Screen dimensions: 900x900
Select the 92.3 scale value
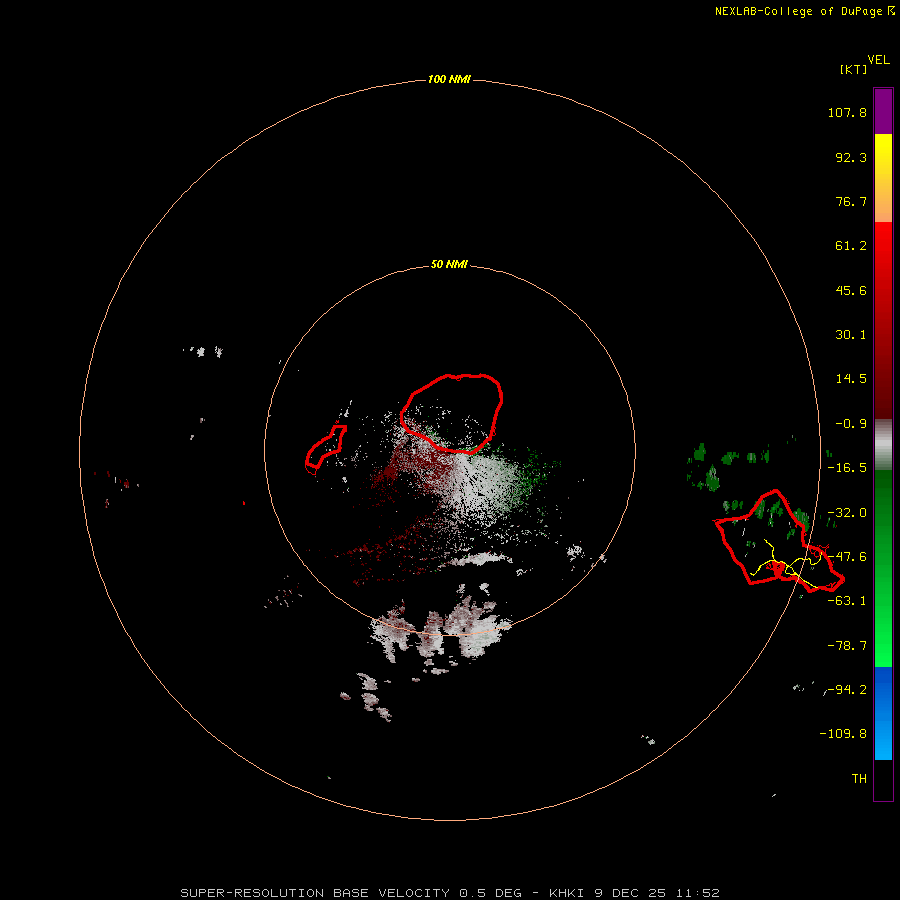click(x=851, y=157)
